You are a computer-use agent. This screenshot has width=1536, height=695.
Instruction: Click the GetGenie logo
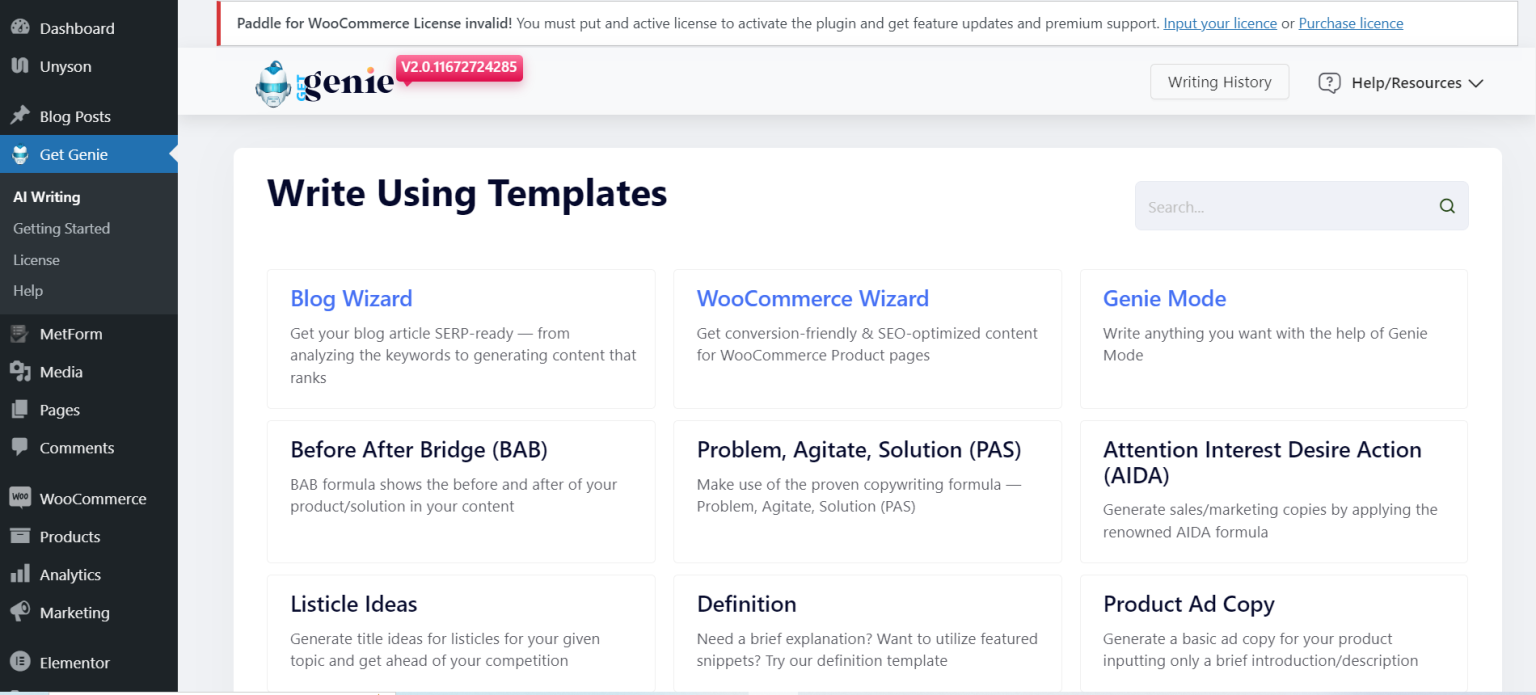click(325, 84)
